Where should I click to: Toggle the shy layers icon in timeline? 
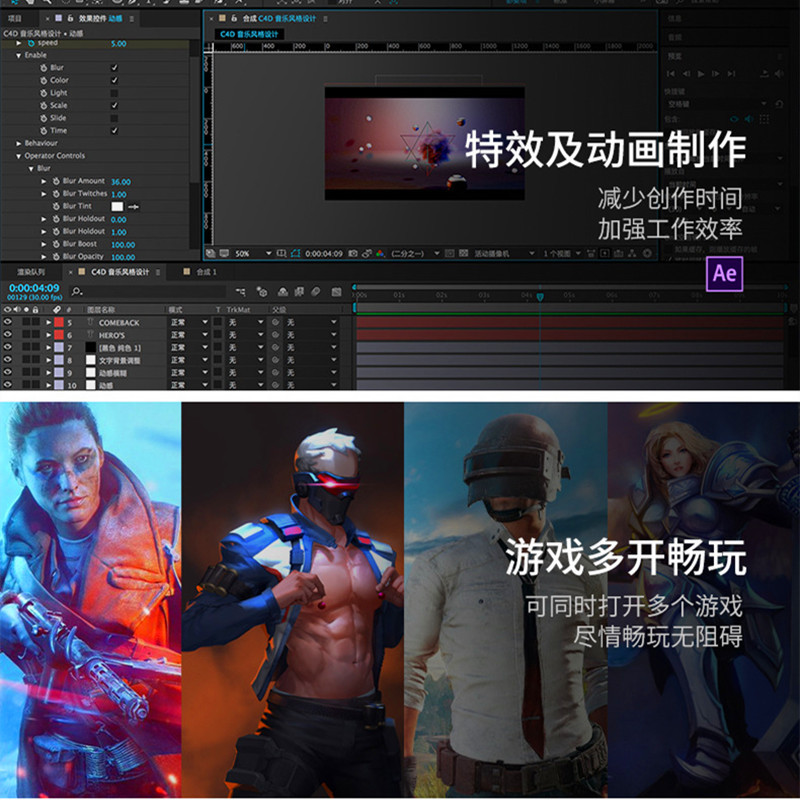point(282,291)
